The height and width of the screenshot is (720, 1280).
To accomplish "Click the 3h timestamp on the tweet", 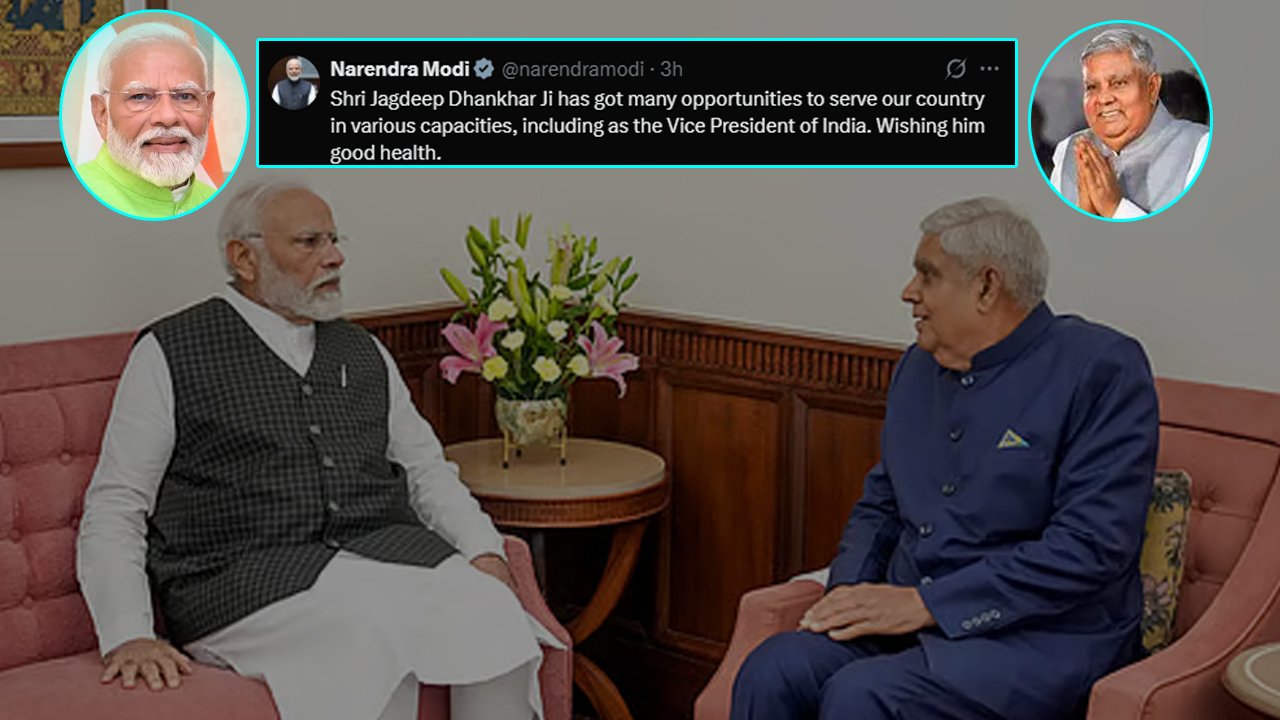I will (671, 69).
